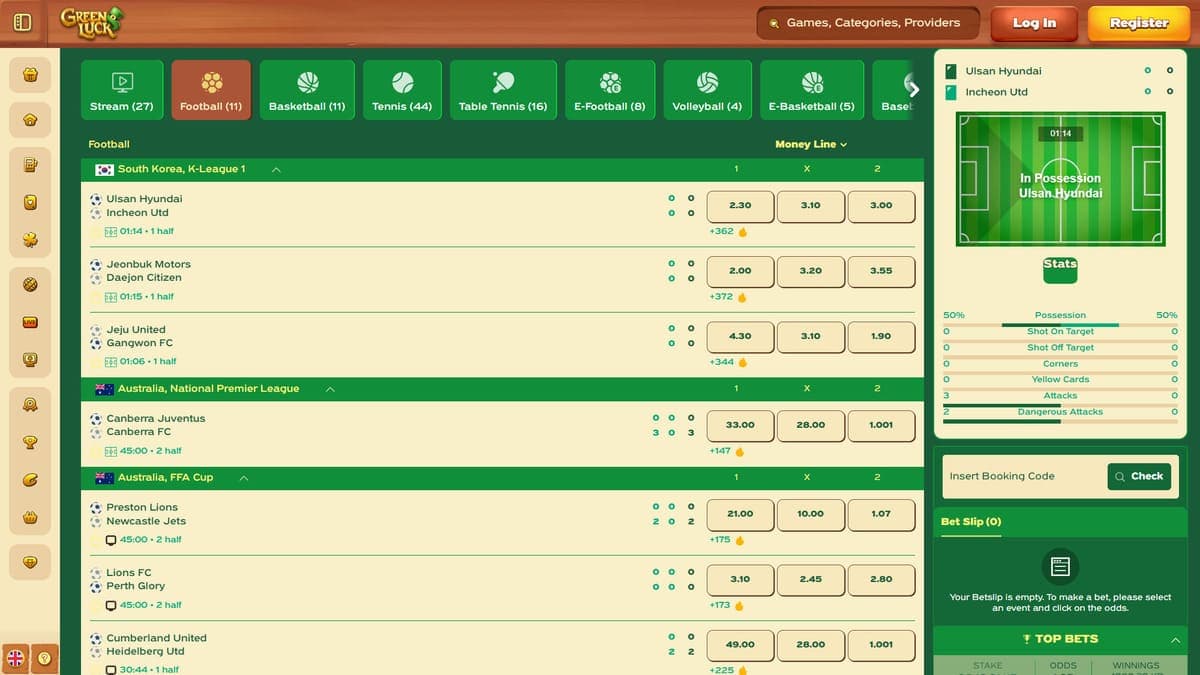Open live stream icon for Lions FC

coord(111,605)
